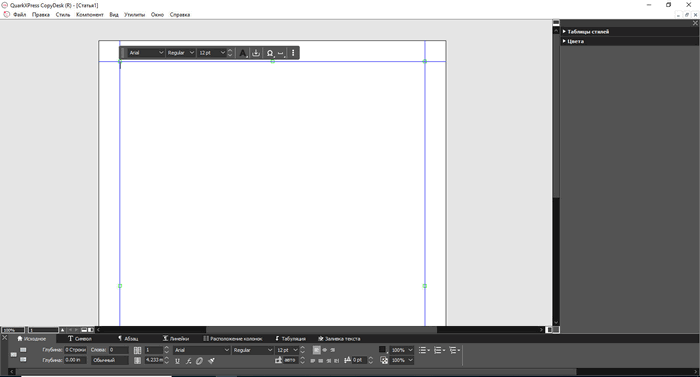This screenshot has width=700, height=377.
Task: Switch to the Символ tab
Action: (x=79, y=339)
